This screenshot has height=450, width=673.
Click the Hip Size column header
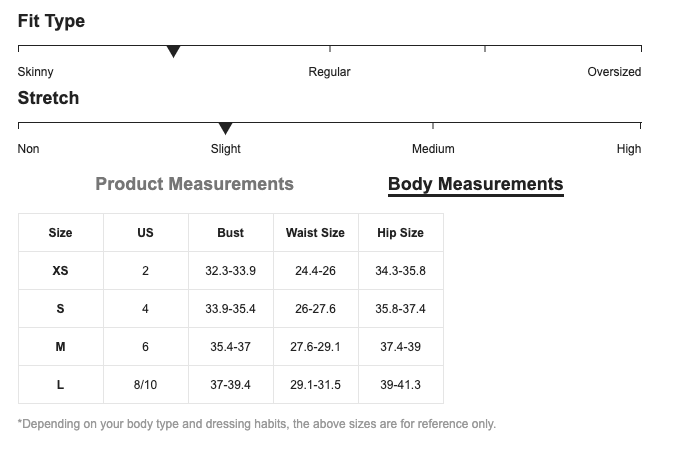[x=400, y=233]
